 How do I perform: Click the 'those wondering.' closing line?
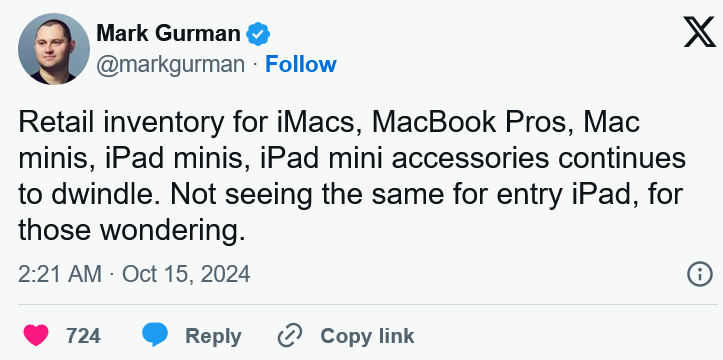click(132, 230)
